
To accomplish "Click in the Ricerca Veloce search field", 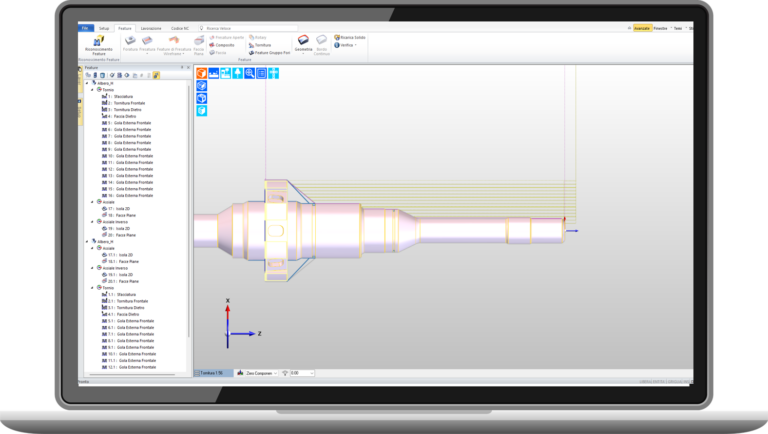I will coord(250,28).
